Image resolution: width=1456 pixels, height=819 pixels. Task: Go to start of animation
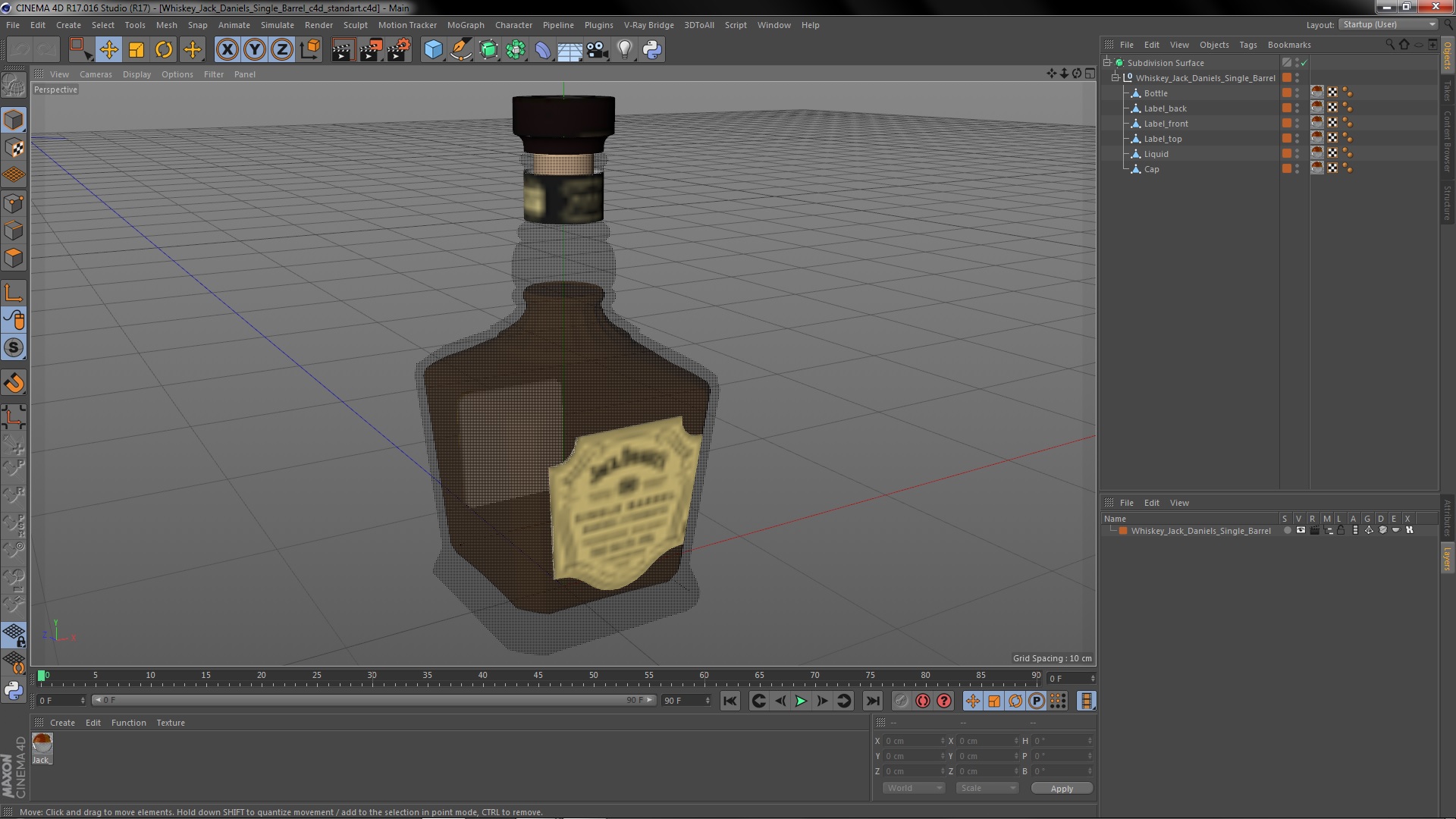pos(730,701)
